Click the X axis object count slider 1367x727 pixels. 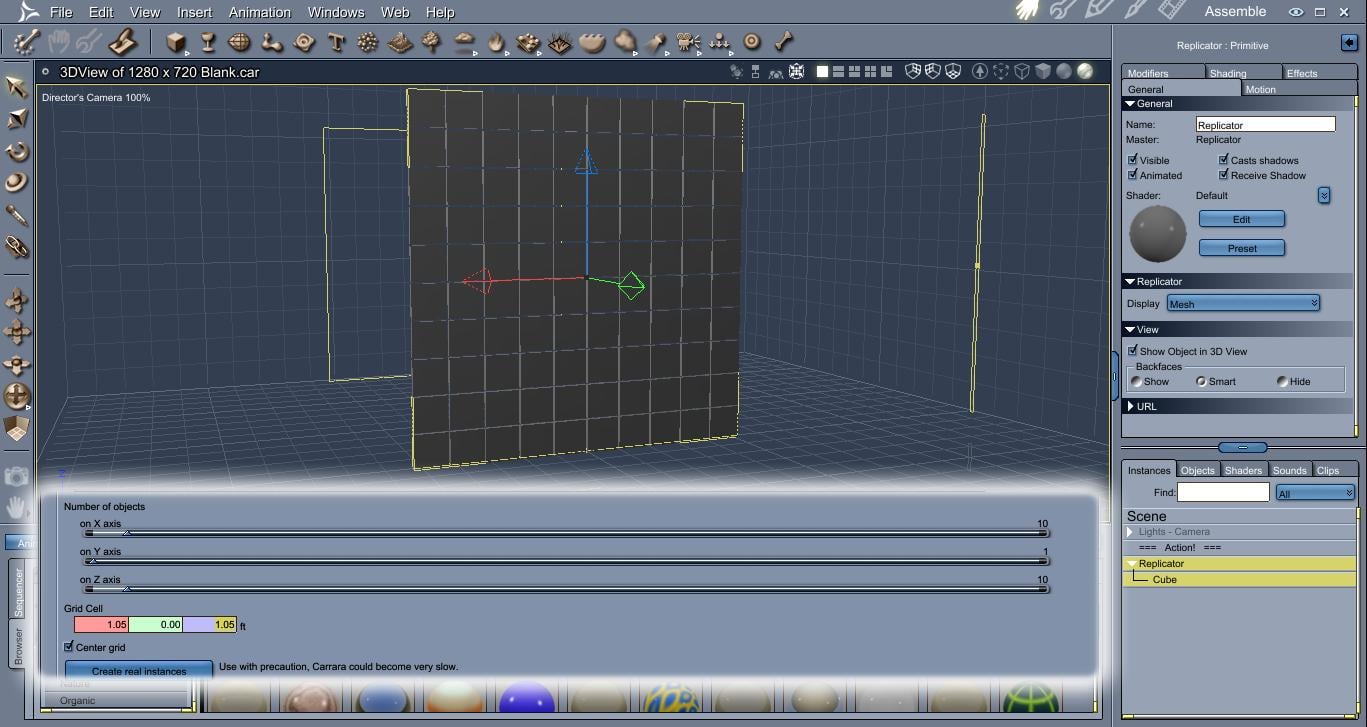coord(566,533)
